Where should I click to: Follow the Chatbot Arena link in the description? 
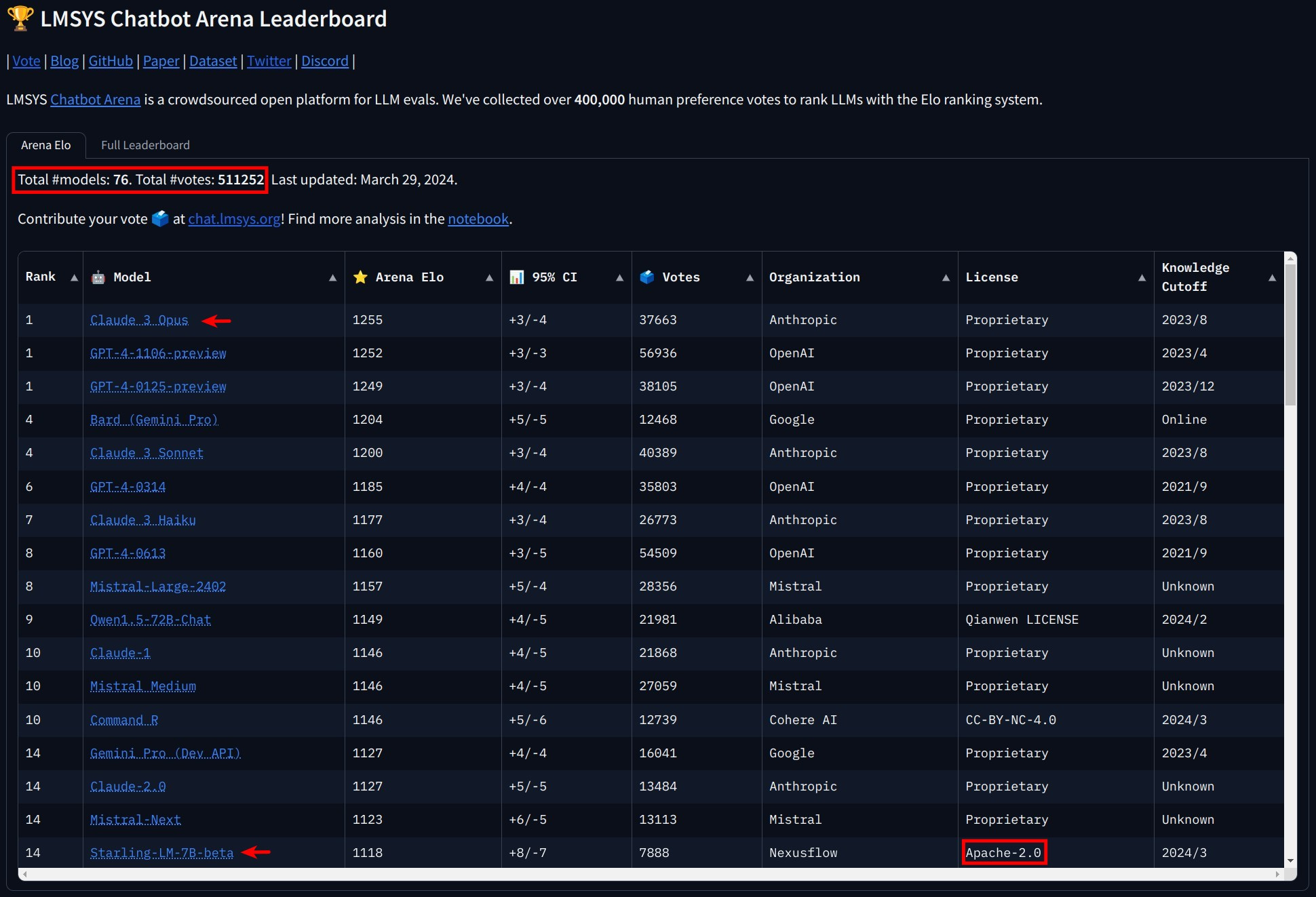96,100
